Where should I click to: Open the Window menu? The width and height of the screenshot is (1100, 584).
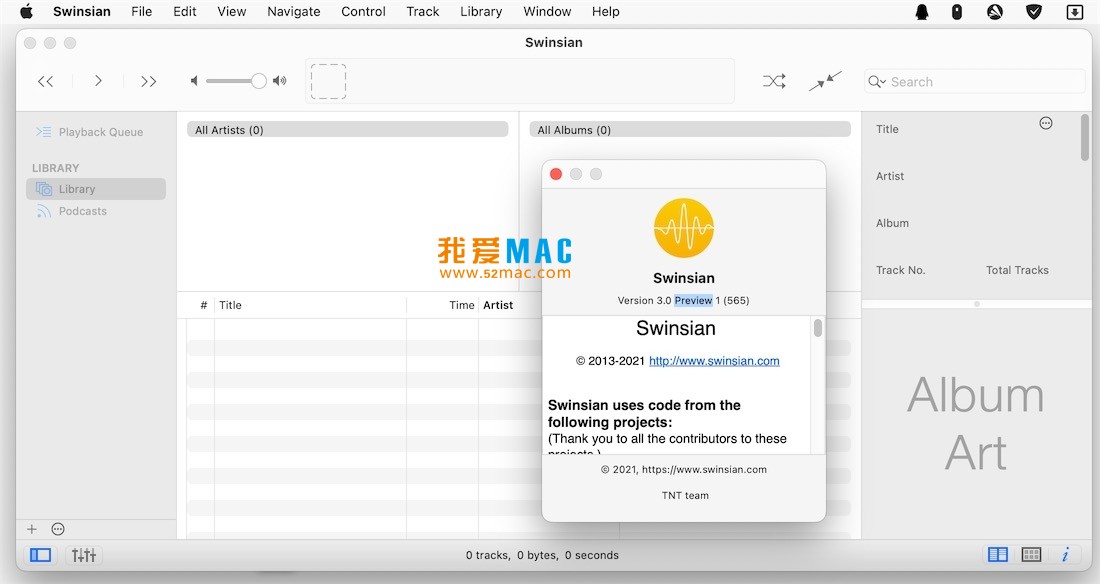[547, 11]
